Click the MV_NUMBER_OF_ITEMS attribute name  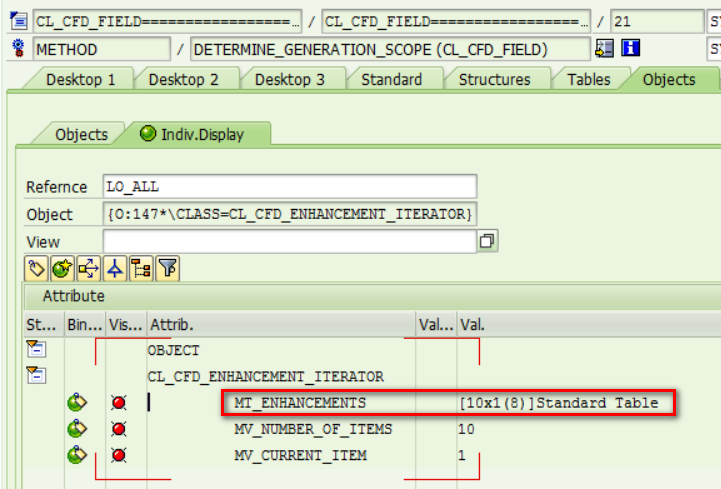[313, 429]
